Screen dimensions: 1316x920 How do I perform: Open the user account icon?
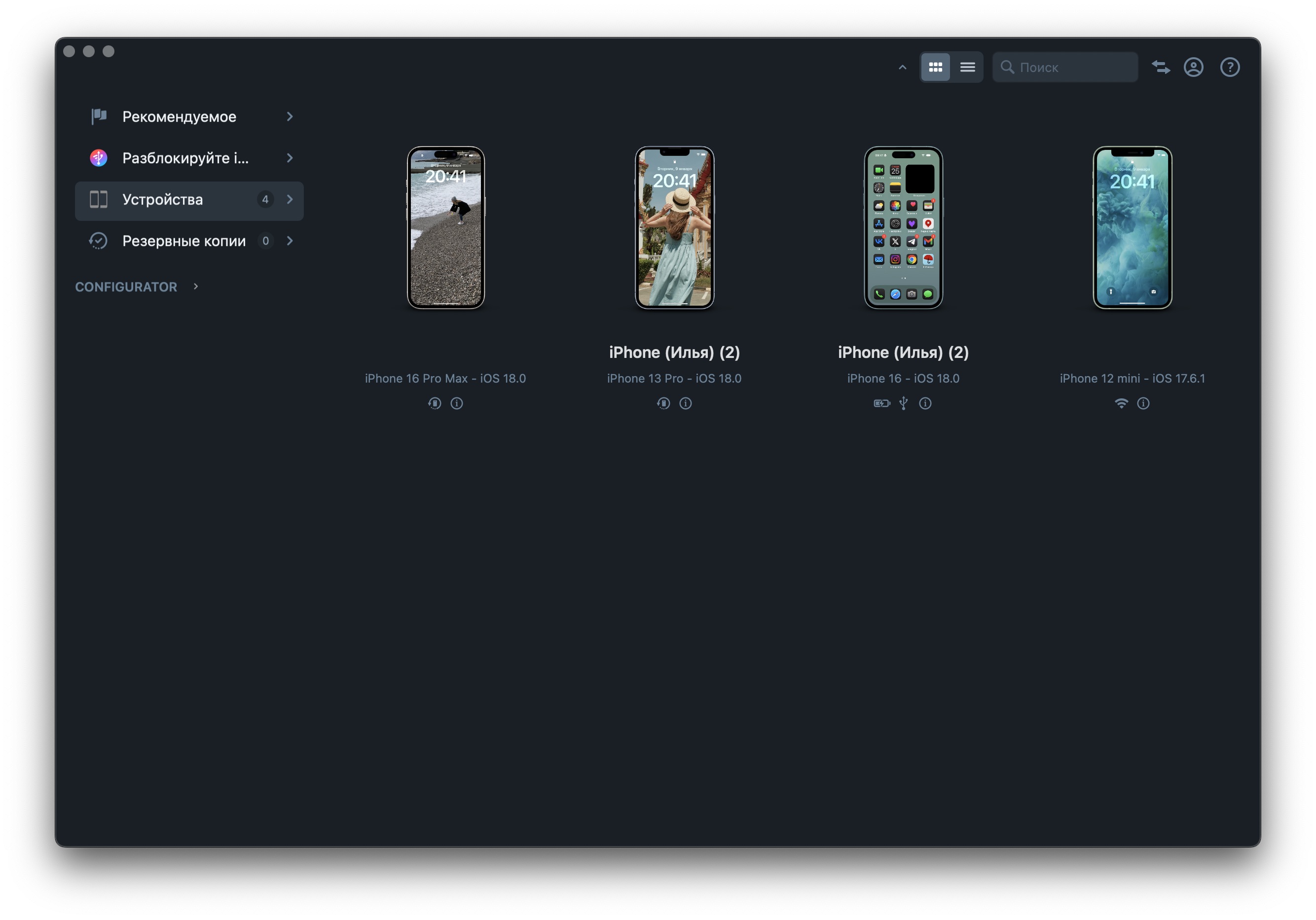pos(1193,67)
